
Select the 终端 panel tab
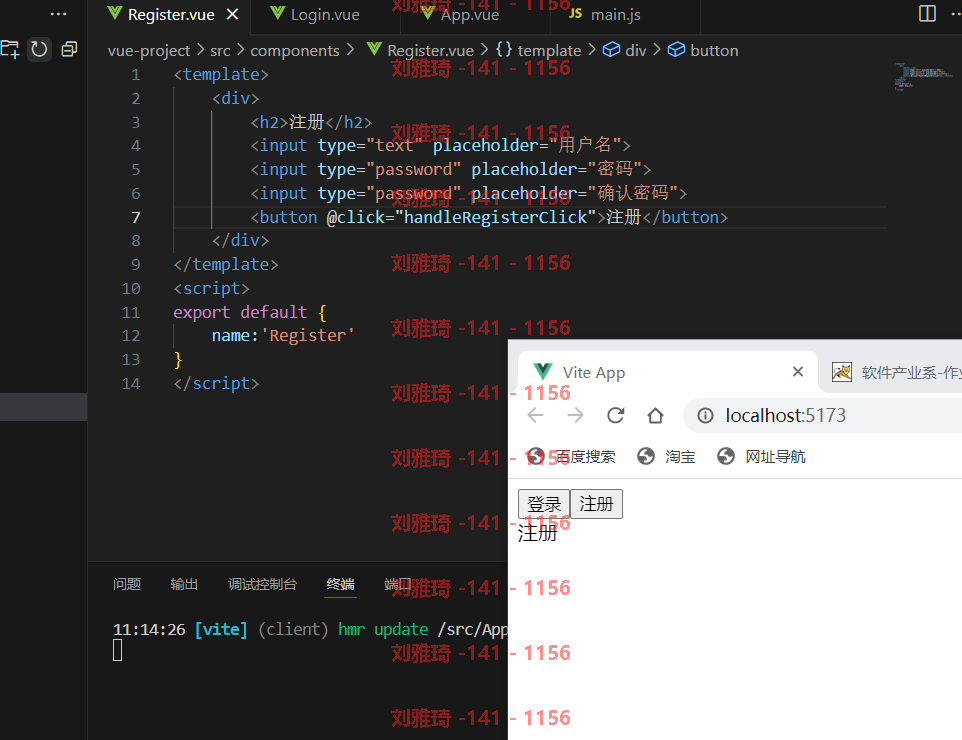point(341,584)
